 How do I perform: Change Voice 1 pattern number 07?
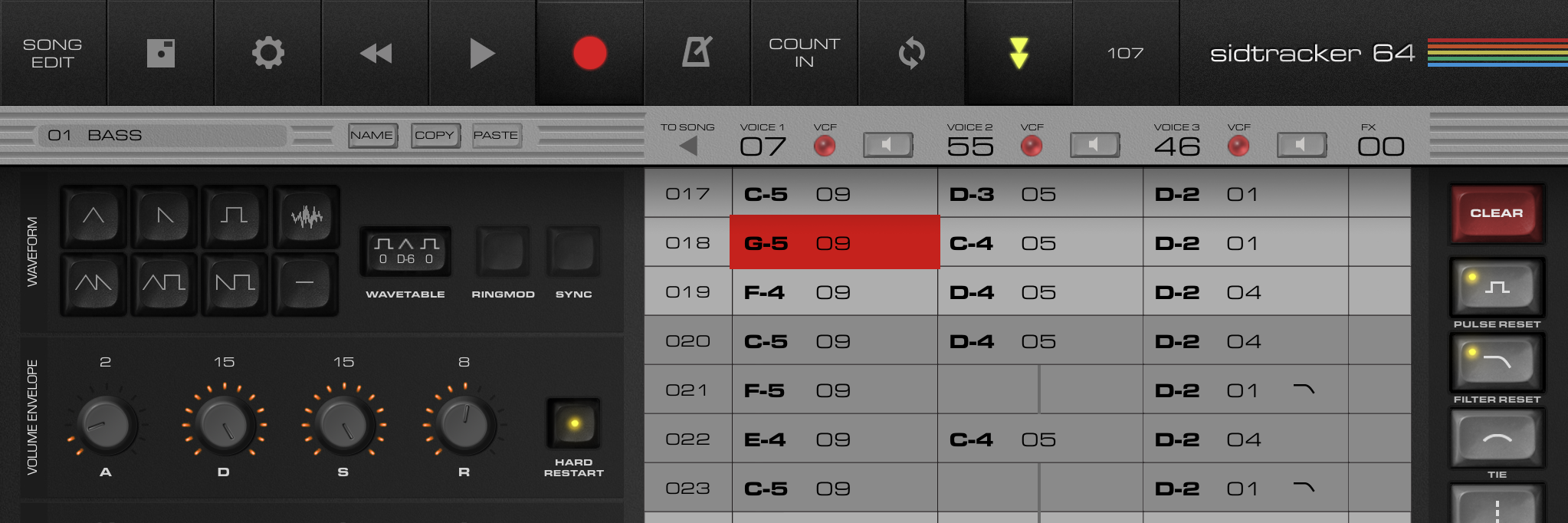(763, 146)
